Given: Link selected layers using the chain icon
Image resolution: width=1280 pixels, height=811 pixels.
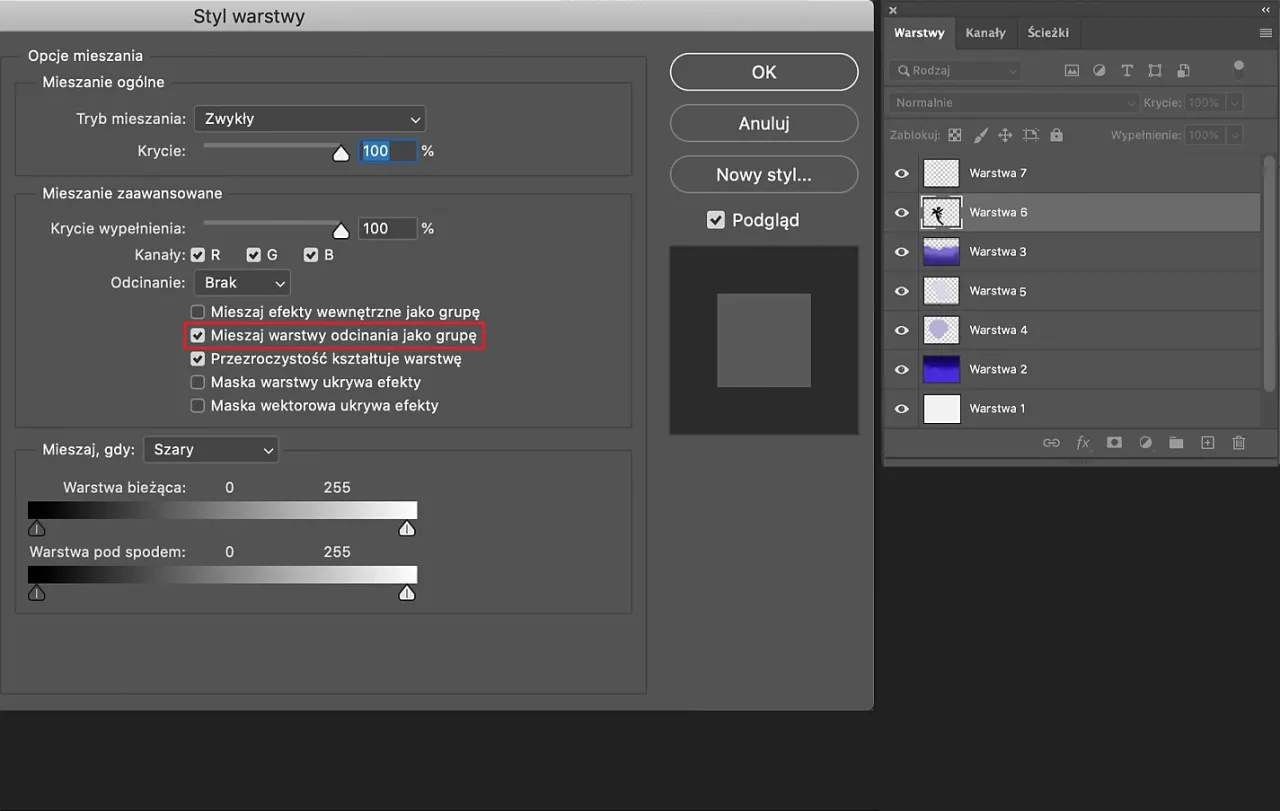Looking at the screenshot, I should pos(1051,442).
